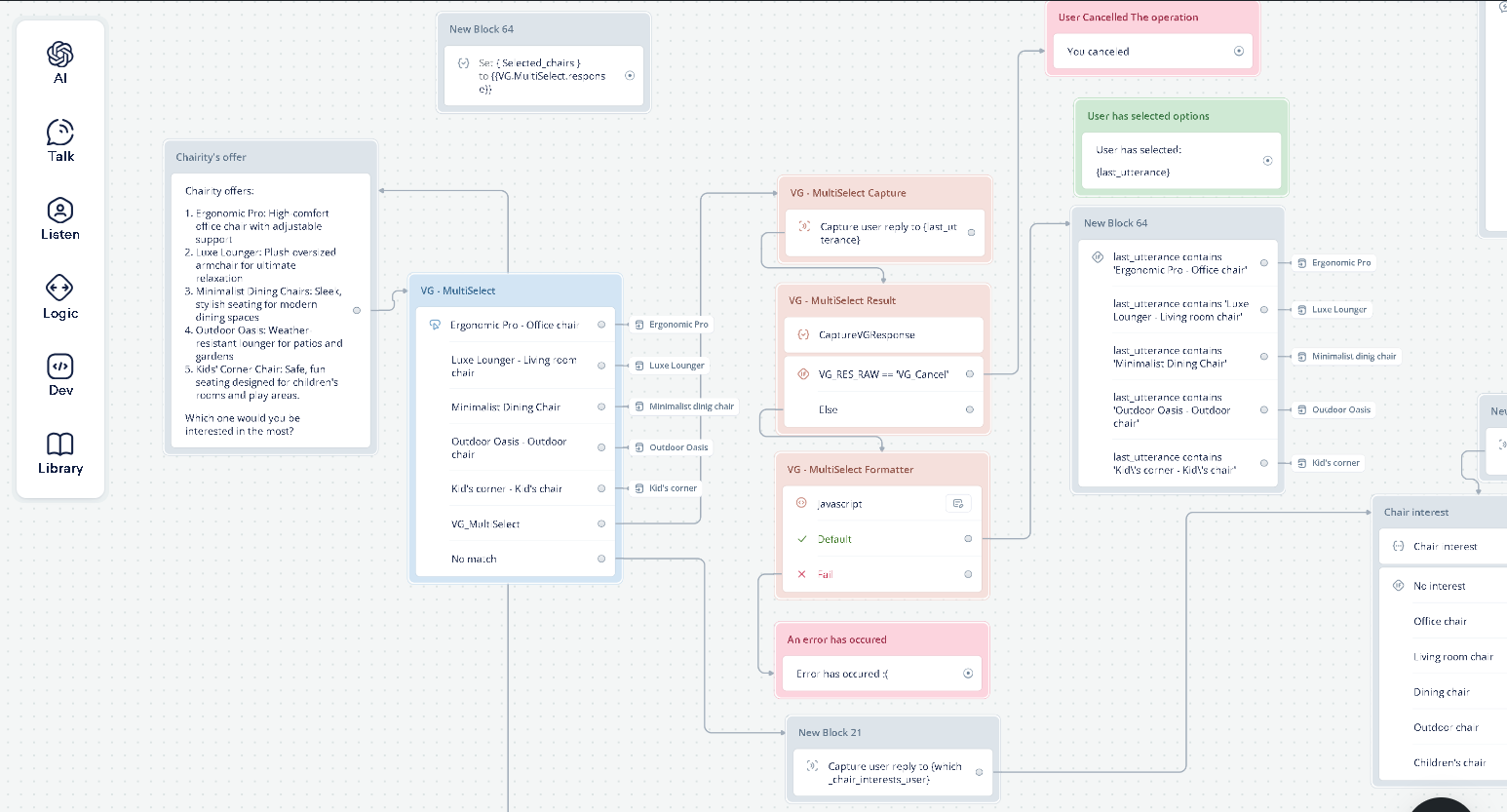The width and height of the screenshot is (1507, 812).
Task: Click the 'Error has occured :(' message text
Action: pyautogui.click(x=842, y=674)
